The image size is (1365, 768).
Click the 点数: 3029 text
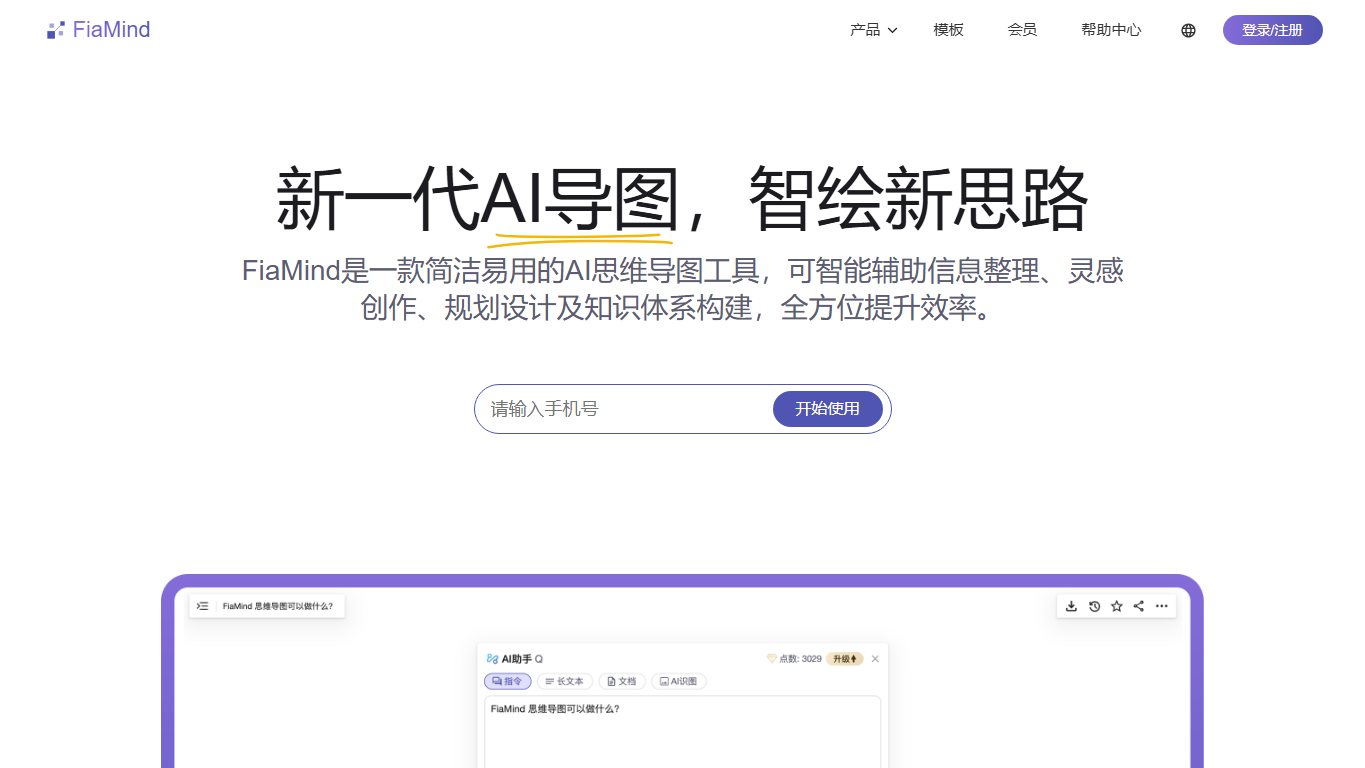[x=800, y=659]
